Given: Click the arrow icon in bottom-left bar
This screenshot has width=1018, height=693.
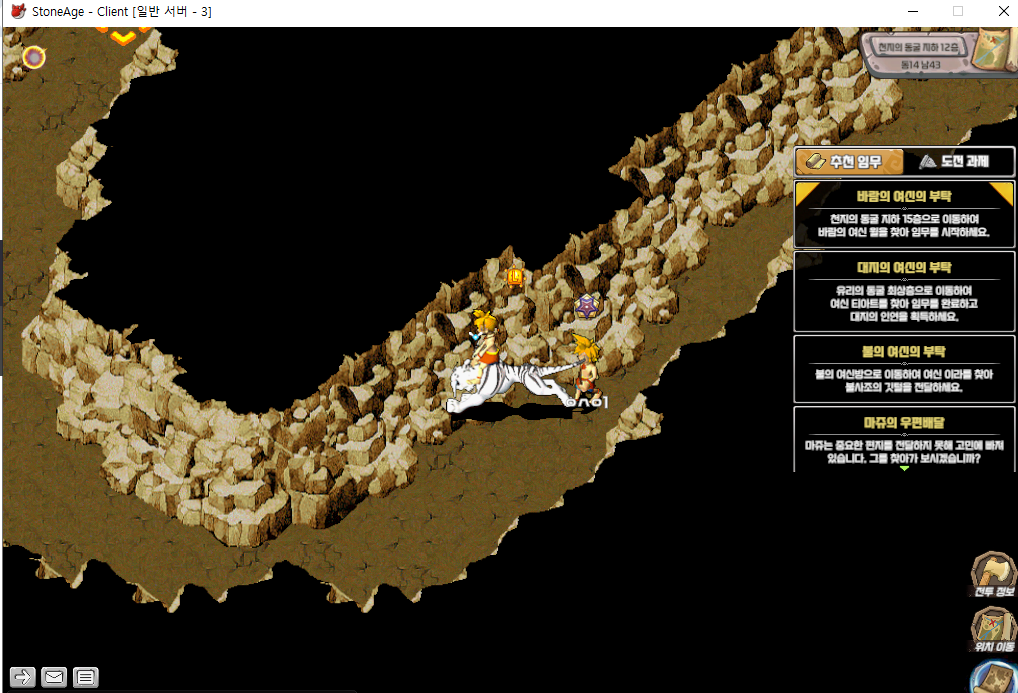Looking at the screenshot, I should (23, 677).
